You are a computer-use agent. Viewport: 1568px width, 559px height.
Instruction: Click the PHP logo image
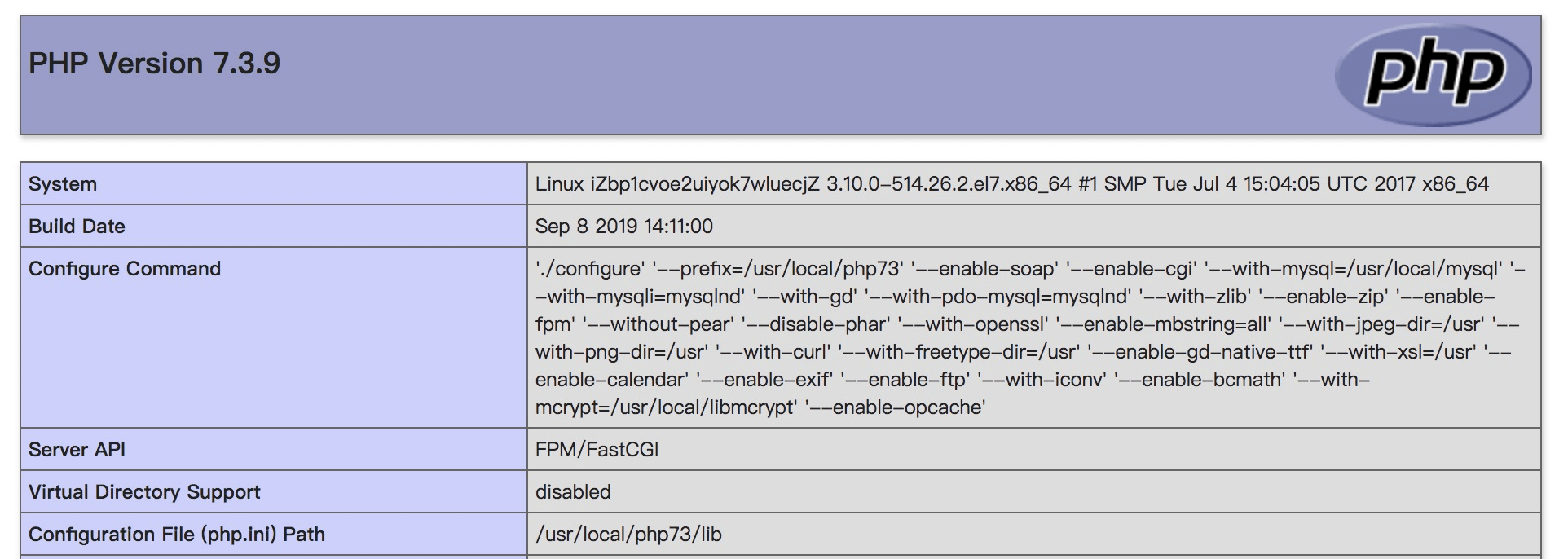pos(1433,75)
